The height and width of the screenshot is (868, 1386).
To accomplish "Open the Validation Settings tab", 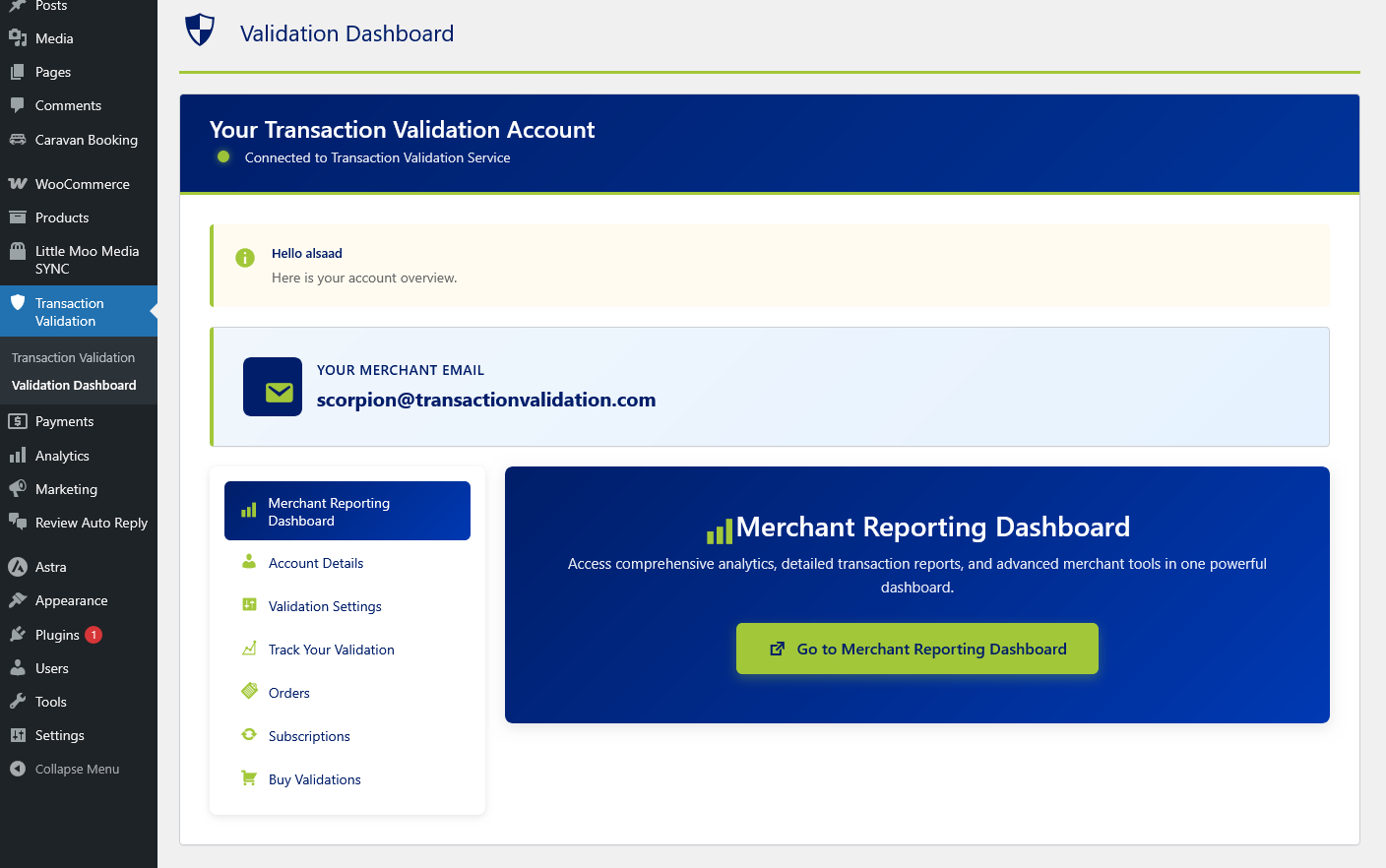I will click(347, 606).
